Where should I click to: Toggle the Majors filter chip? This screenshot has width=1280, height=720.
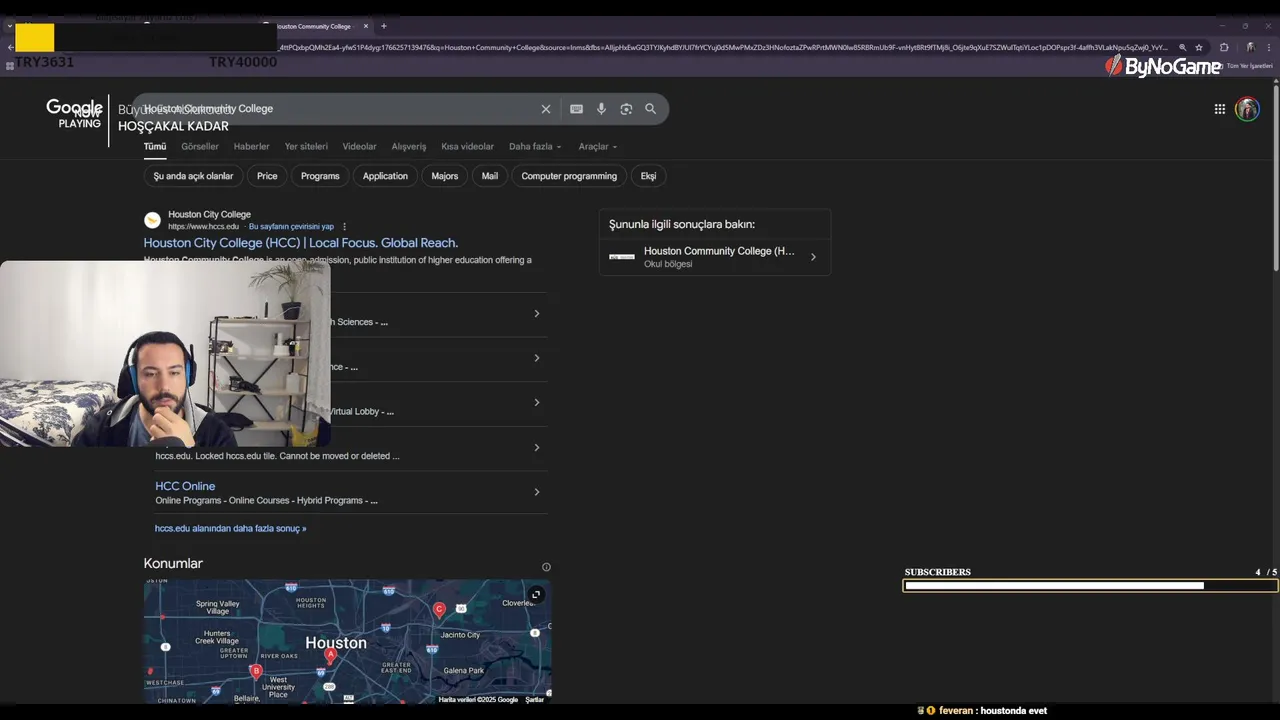pyautogui.click(x=445, y=176)
